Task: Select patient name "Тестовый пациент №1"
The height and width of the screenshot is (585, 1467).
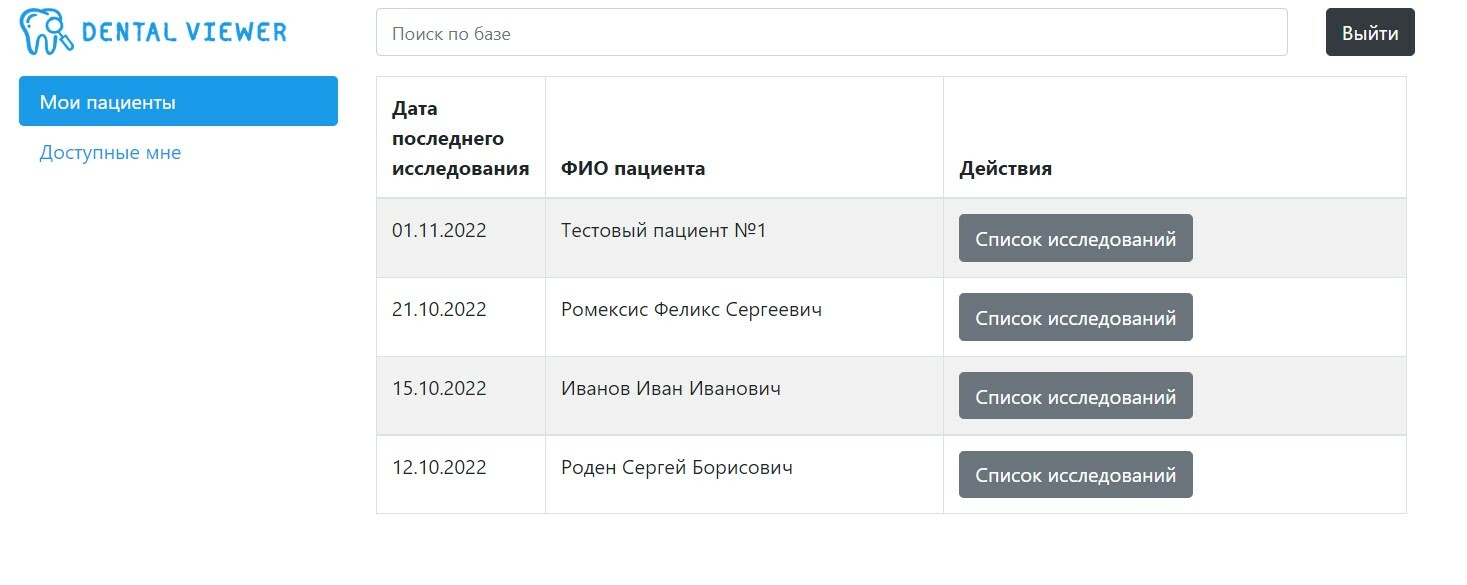Action: pos(663,231)
